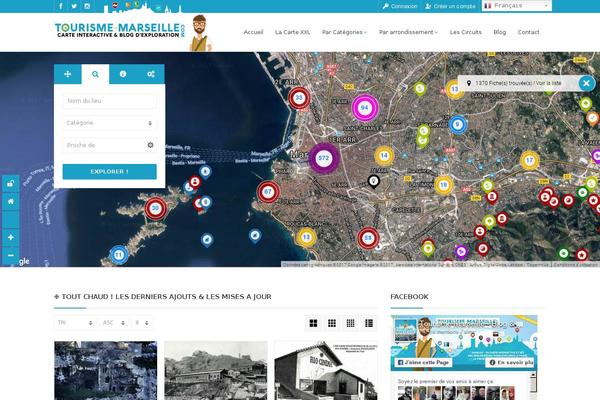Click the black location pin marker

(x=373, y=181)
